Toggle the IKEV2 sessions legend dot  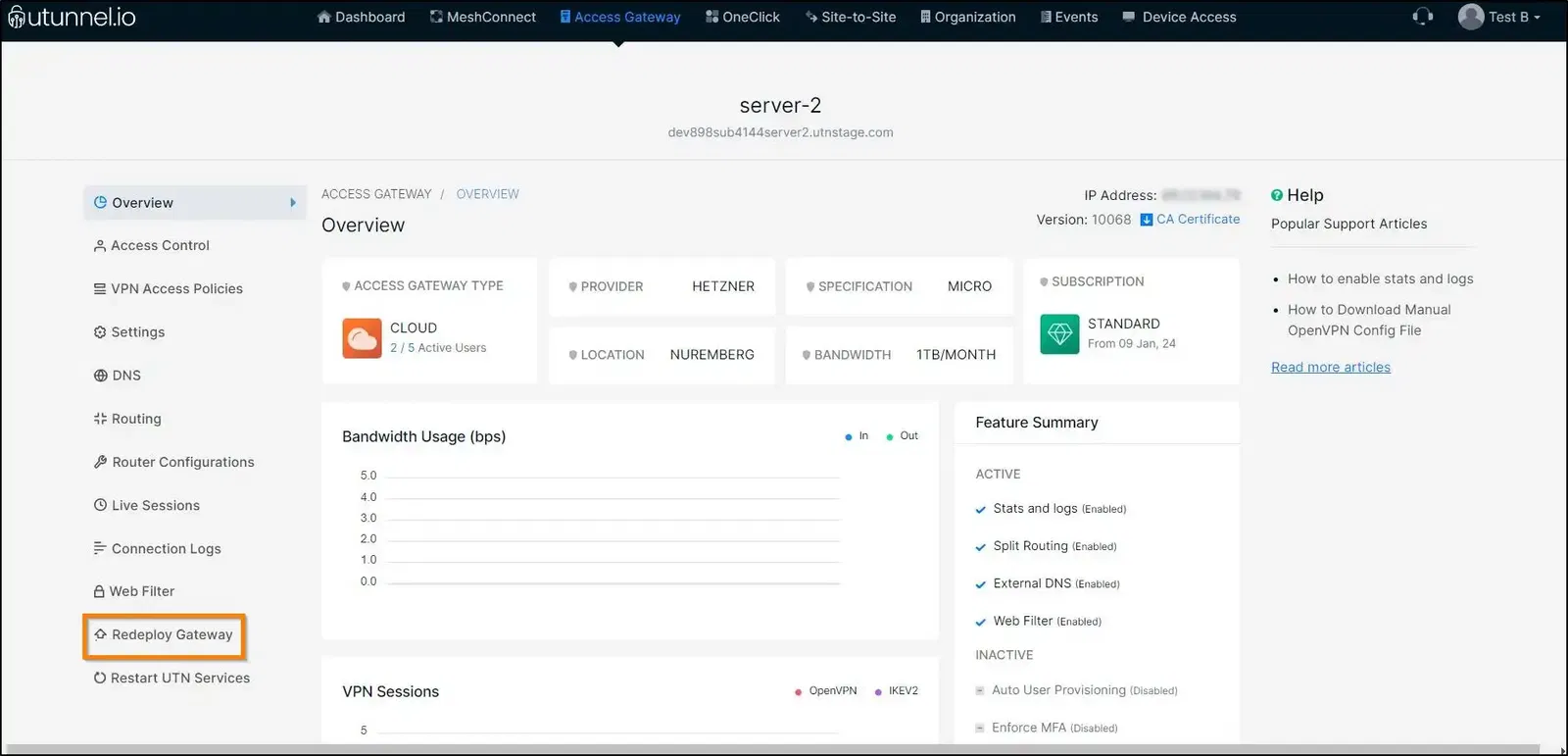[878, 691]
